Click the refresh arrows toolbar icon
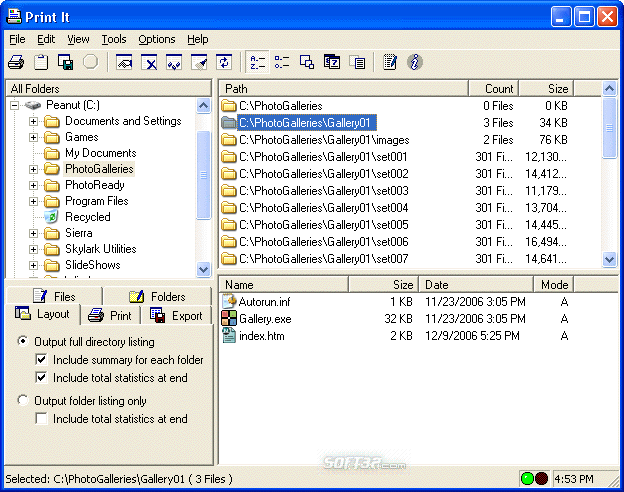The image size is (624, 492). (x=224, y=62)
